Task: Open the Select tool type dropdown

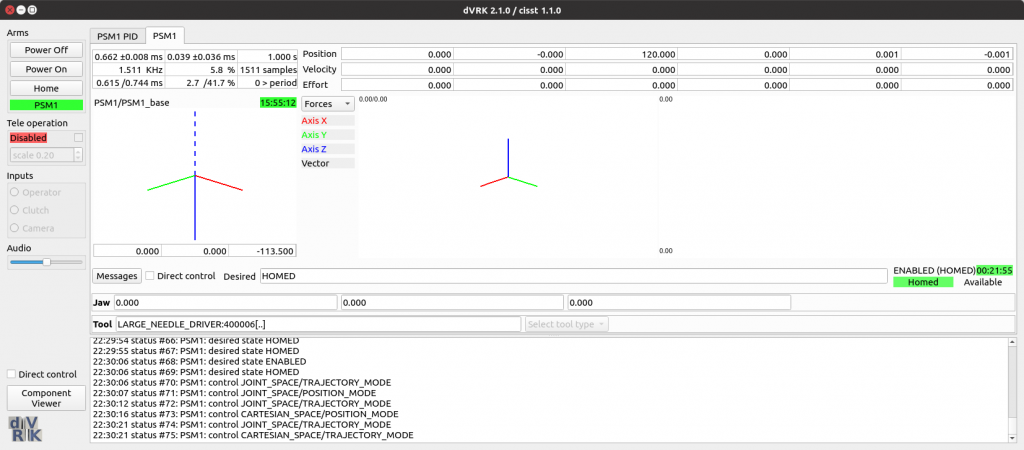Action: pos(567,324)
